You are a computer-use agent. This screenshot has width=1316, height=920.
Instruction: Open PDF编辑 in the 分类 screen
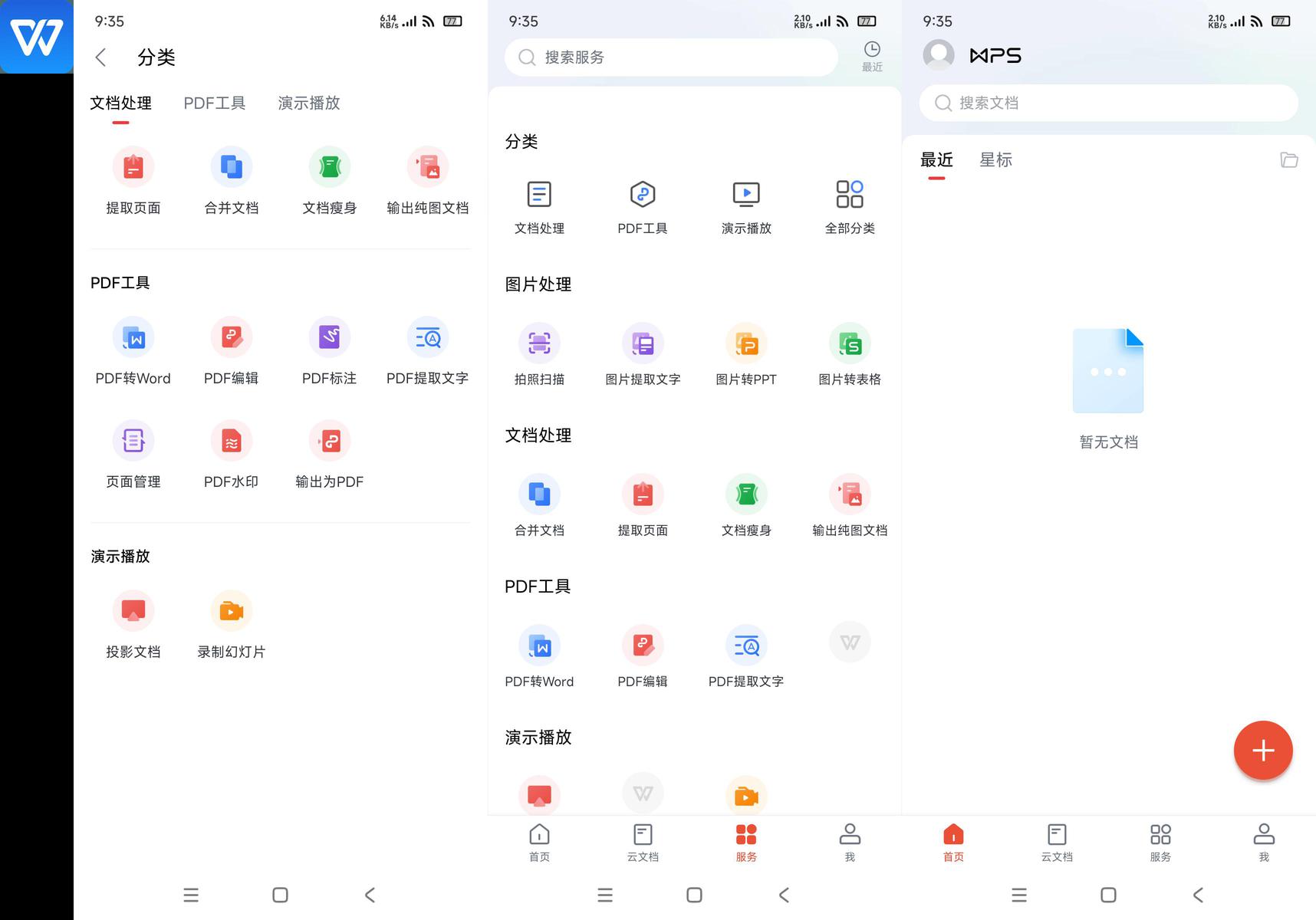pos(232,351)
